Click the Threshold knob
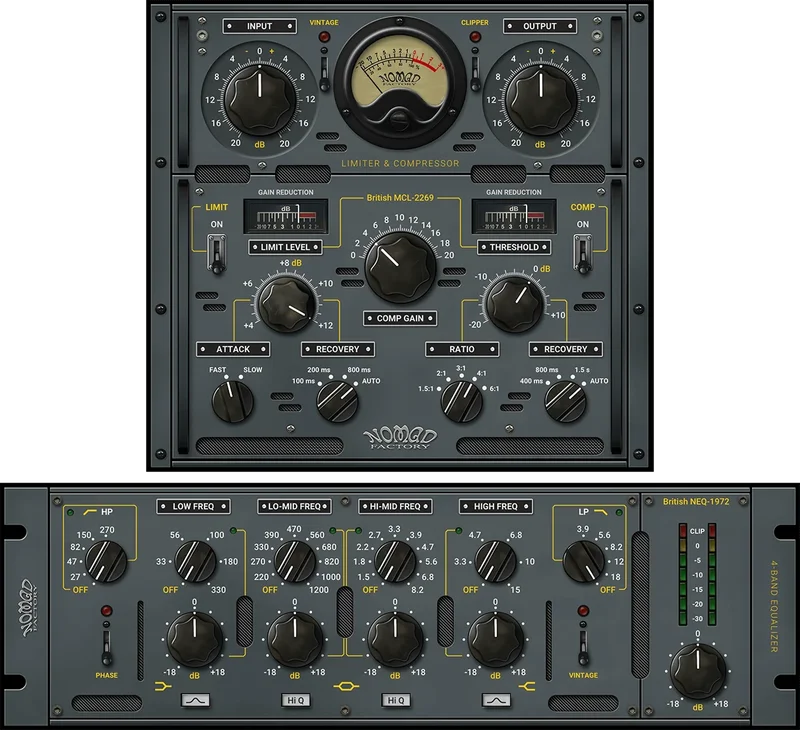800x730 pixels. coord(515,304)
